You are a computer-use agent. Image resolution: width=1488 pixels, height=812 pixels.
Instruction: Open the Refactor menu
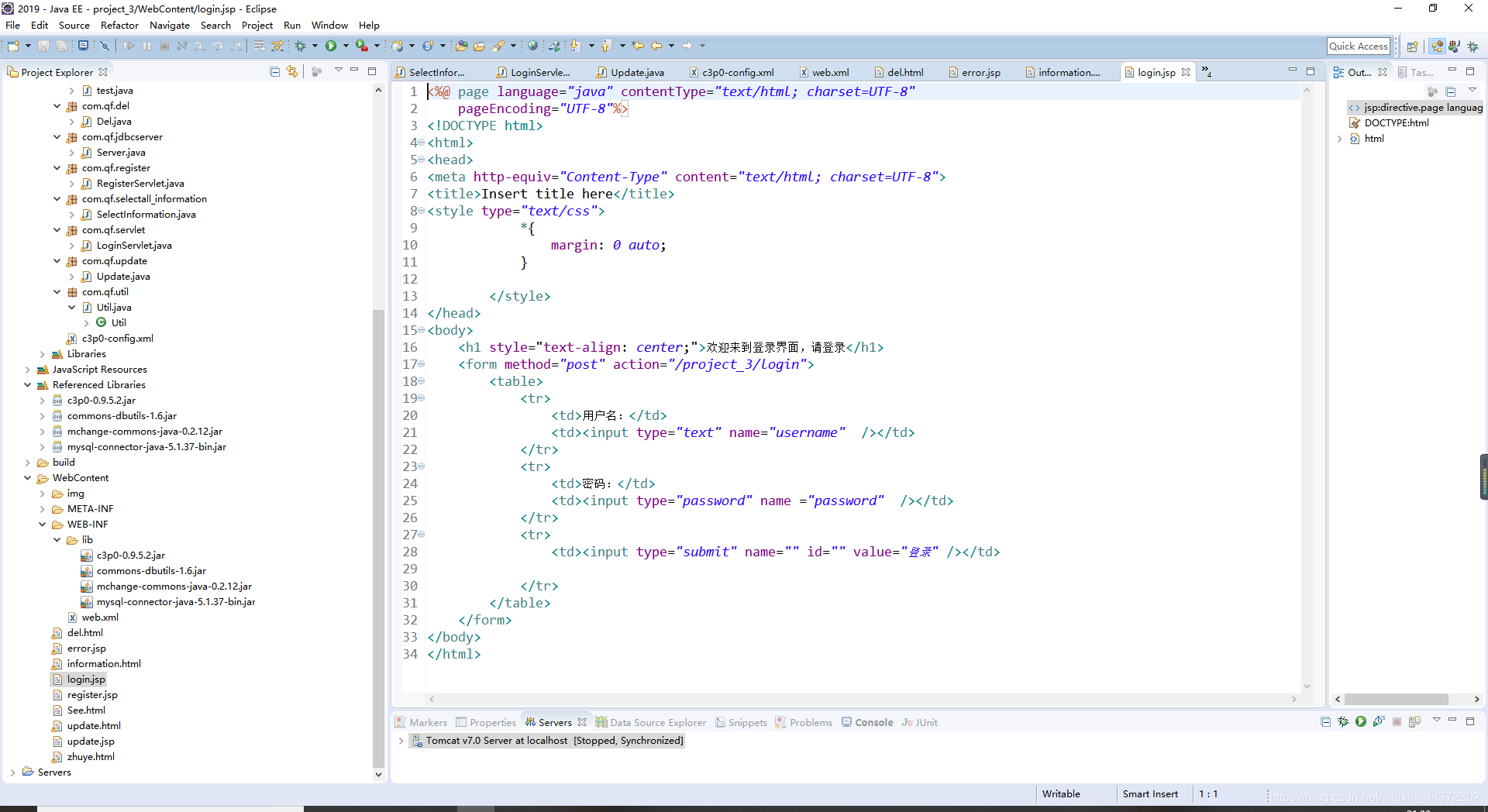point(119,25)
